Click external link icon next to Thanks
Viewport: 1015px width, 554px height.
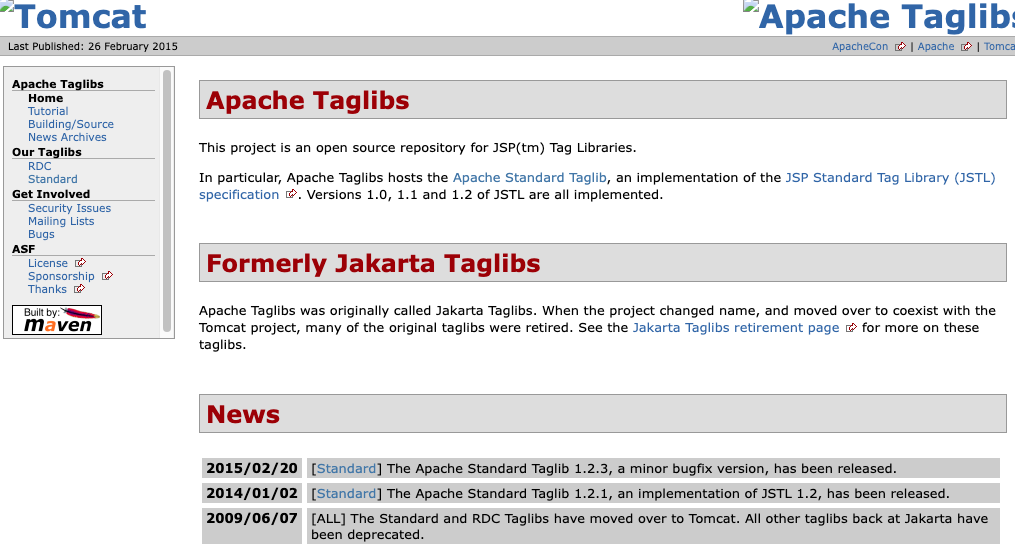pos(80,289)
